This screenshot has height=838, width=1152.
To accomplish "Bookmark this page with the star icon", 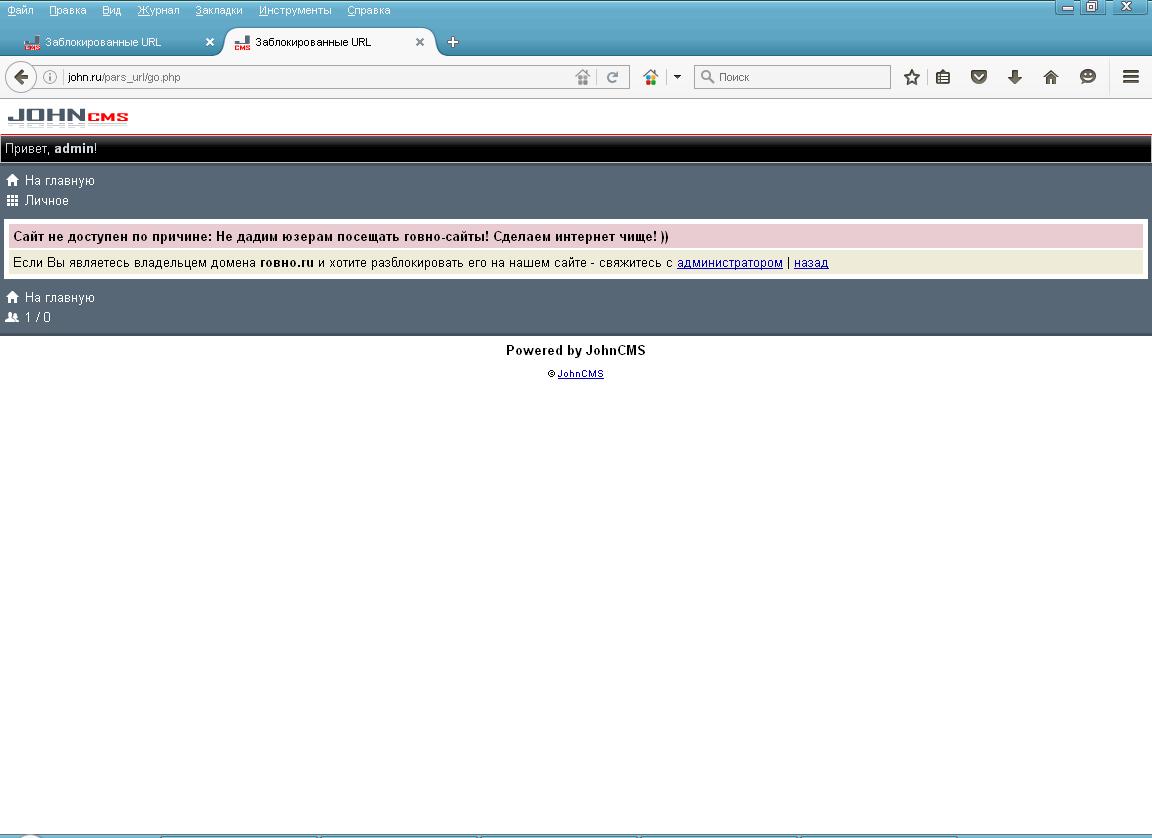I will click(911, 77).
